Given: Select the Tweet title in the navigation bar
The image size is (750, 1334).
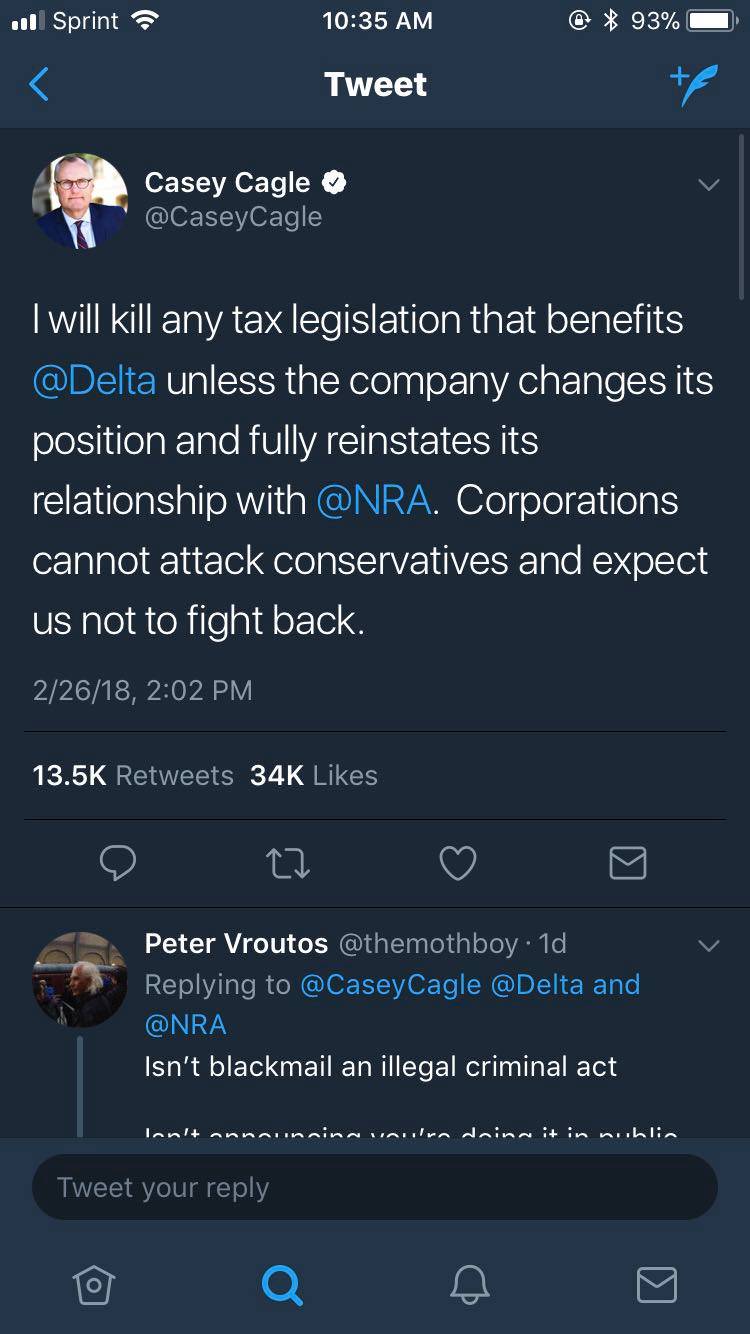Looking at the screenshot, I should 375,84.
